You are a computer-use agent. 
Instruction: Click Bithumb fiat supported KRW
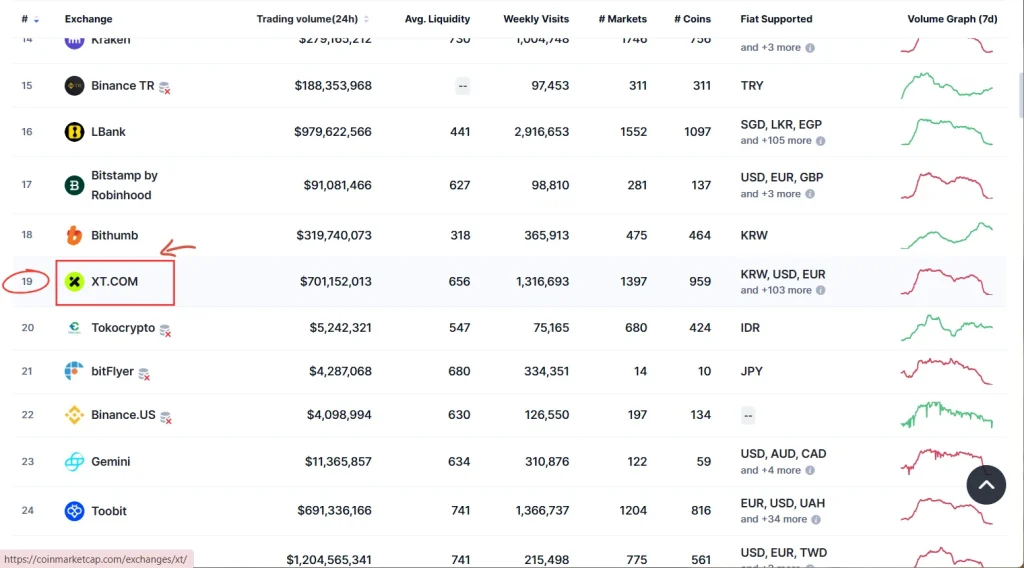tap(754, 235)
